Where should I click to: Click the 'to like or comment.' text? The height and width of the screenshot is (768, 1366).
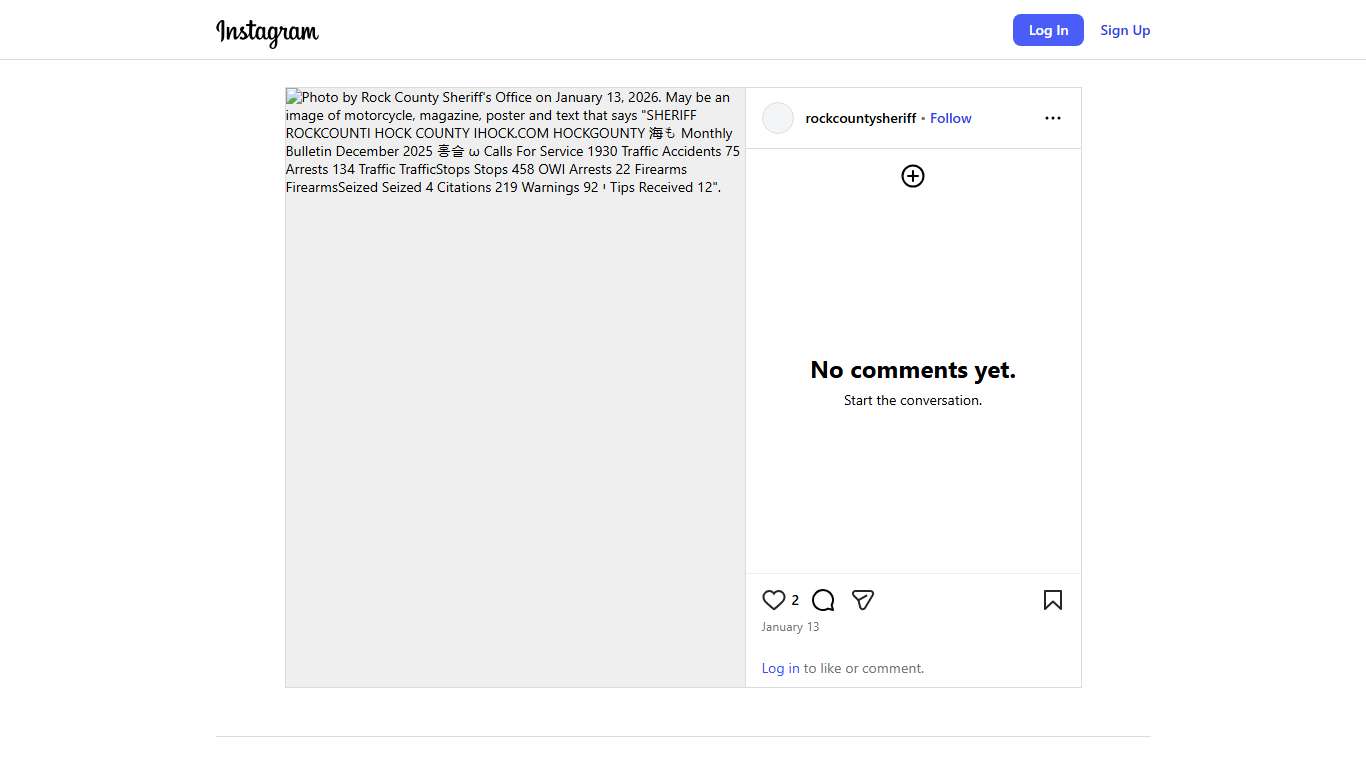coord(864,668)
